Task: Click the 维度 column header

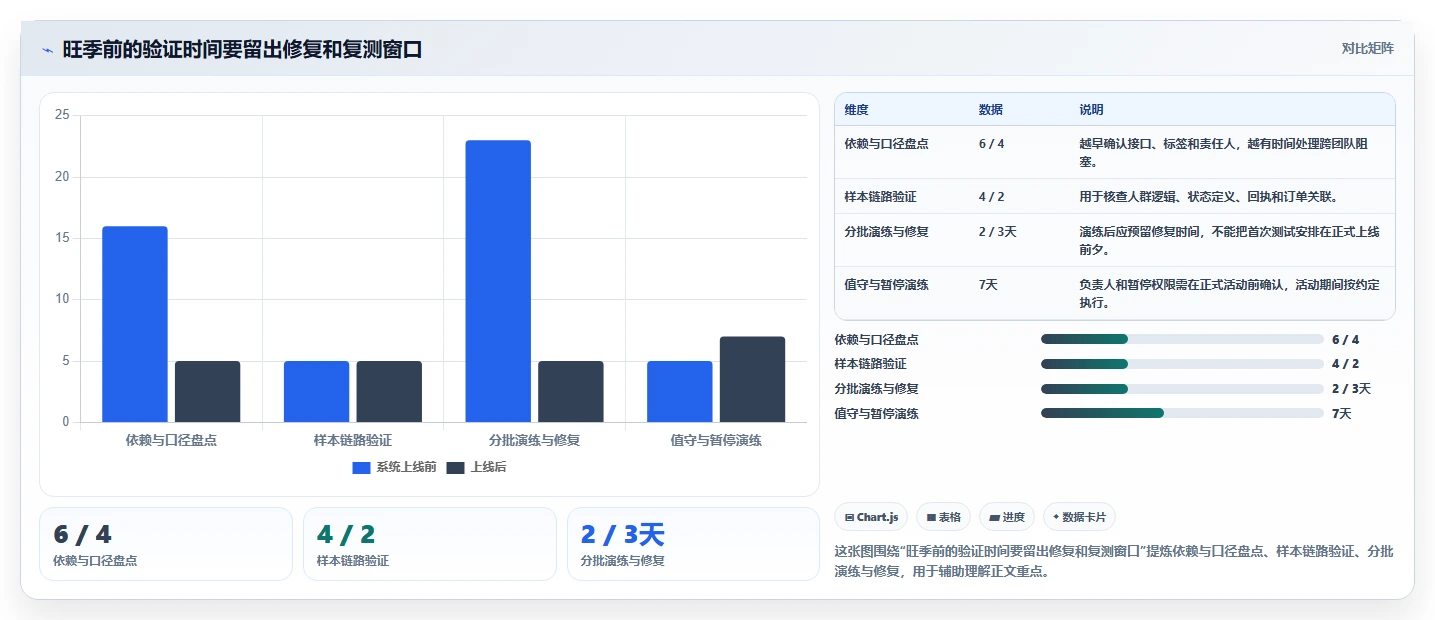Action: 857,110
